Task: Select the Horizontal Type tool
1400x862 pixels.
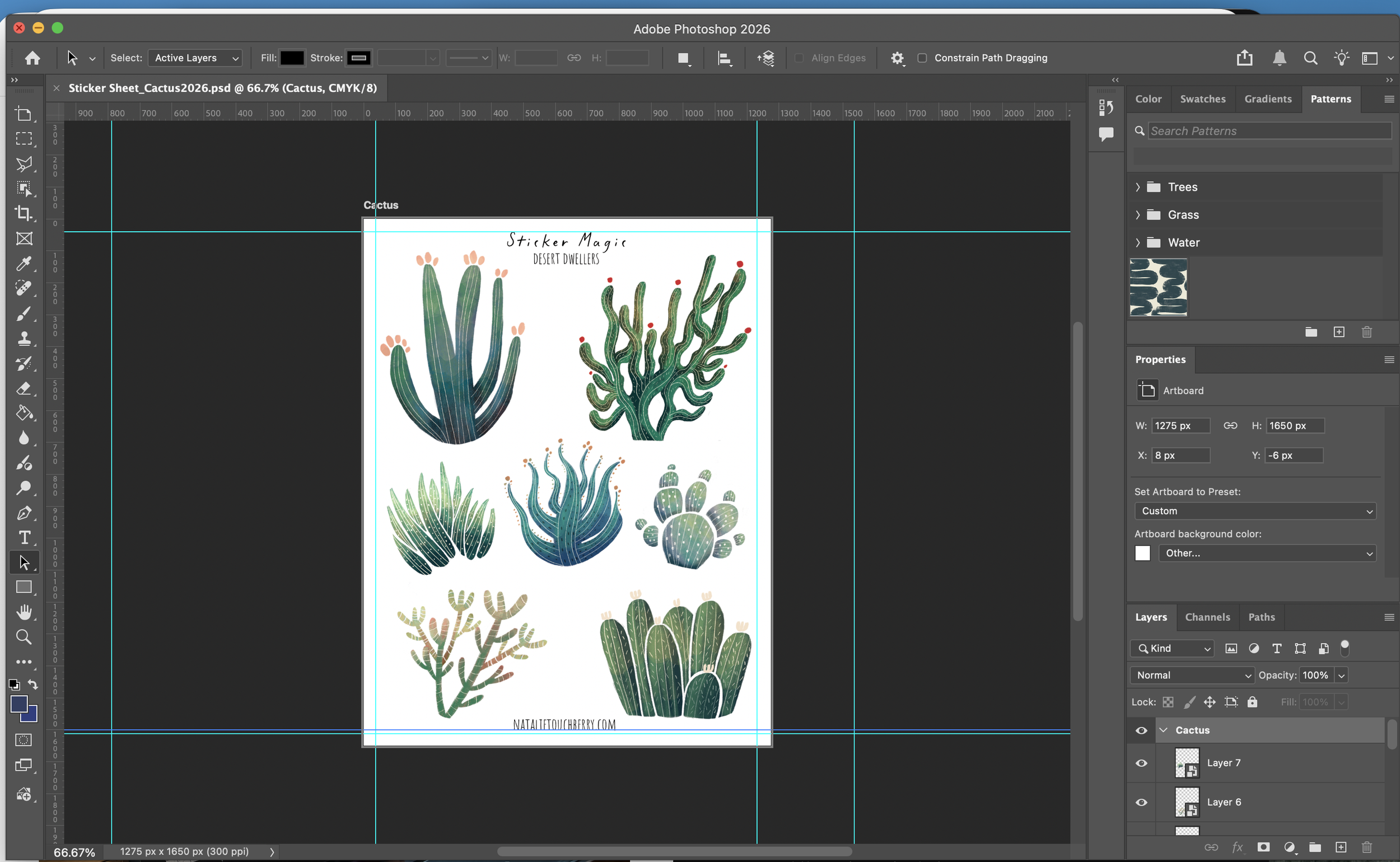Action: click(24, 537)
